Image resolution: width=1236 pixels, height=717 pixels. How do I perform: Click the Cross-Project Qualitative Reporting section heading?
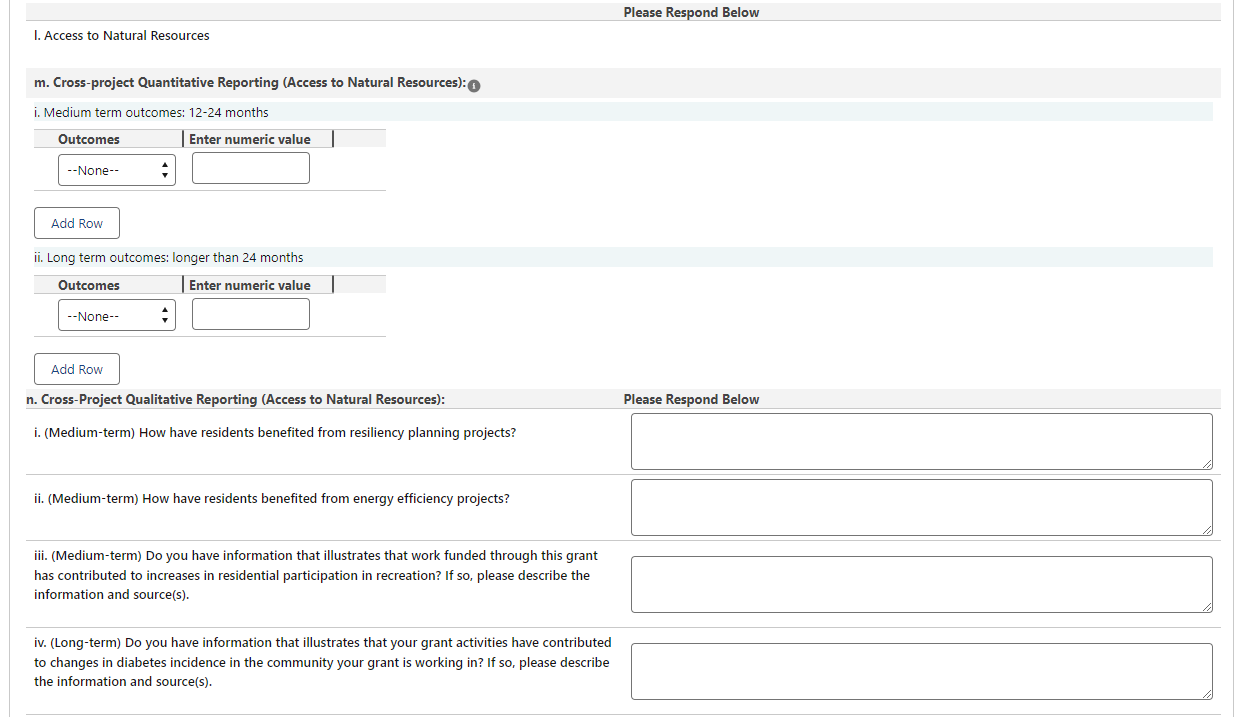(235, 400)
